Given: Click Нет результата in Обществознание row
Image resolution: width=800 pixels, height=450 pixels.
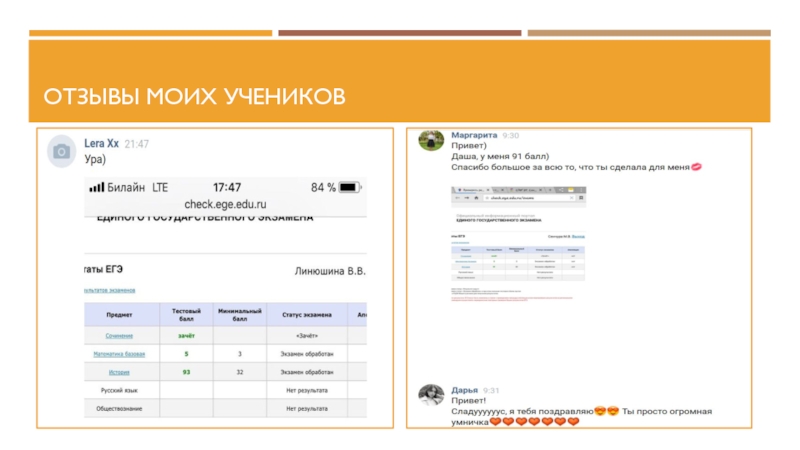Looking at the screenshot, I should tap(307, 409).
